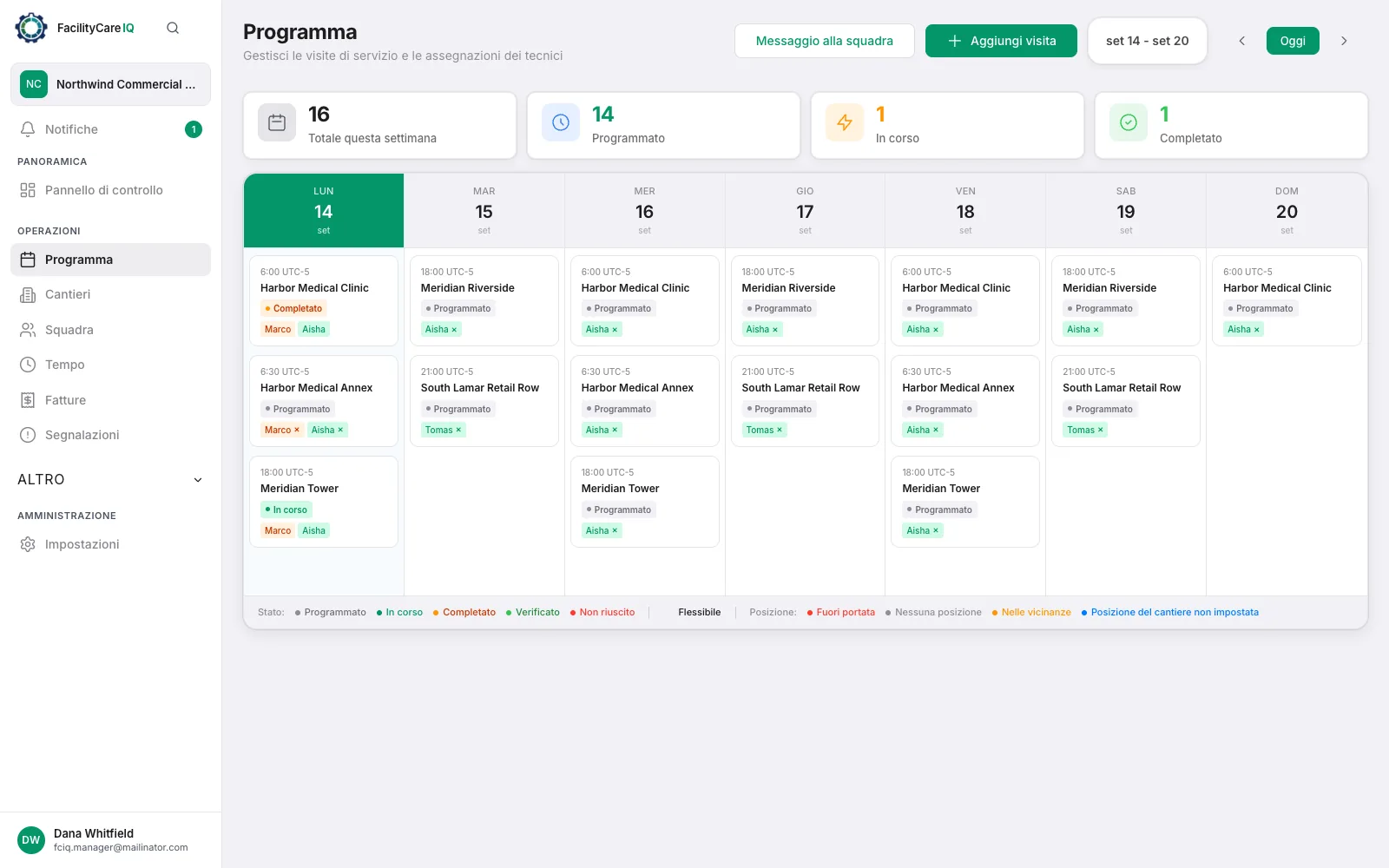1389x868 pixels.
Task: Open Segnalazioni alert icon in sidebar
Action: tap(28, 435)
